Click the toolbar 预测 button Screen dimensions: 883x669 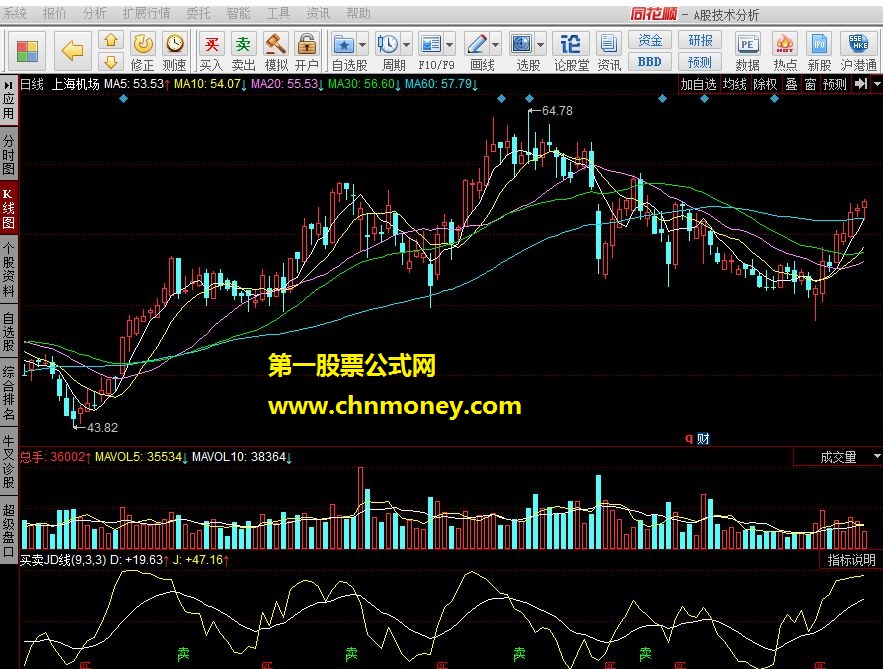[x=700, y=61]
